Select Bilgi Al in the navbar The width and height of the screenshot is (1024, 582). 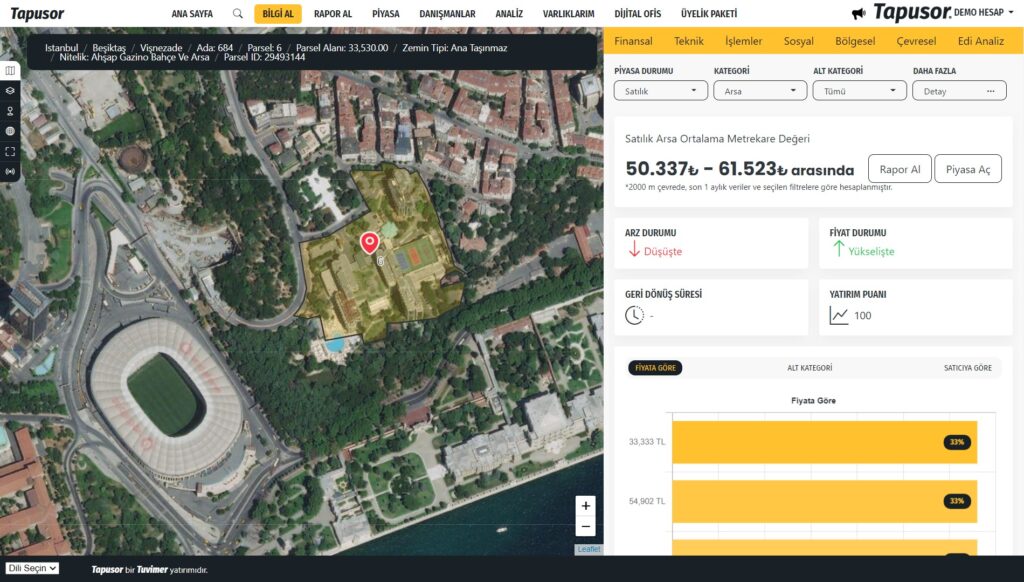(278, 14)
